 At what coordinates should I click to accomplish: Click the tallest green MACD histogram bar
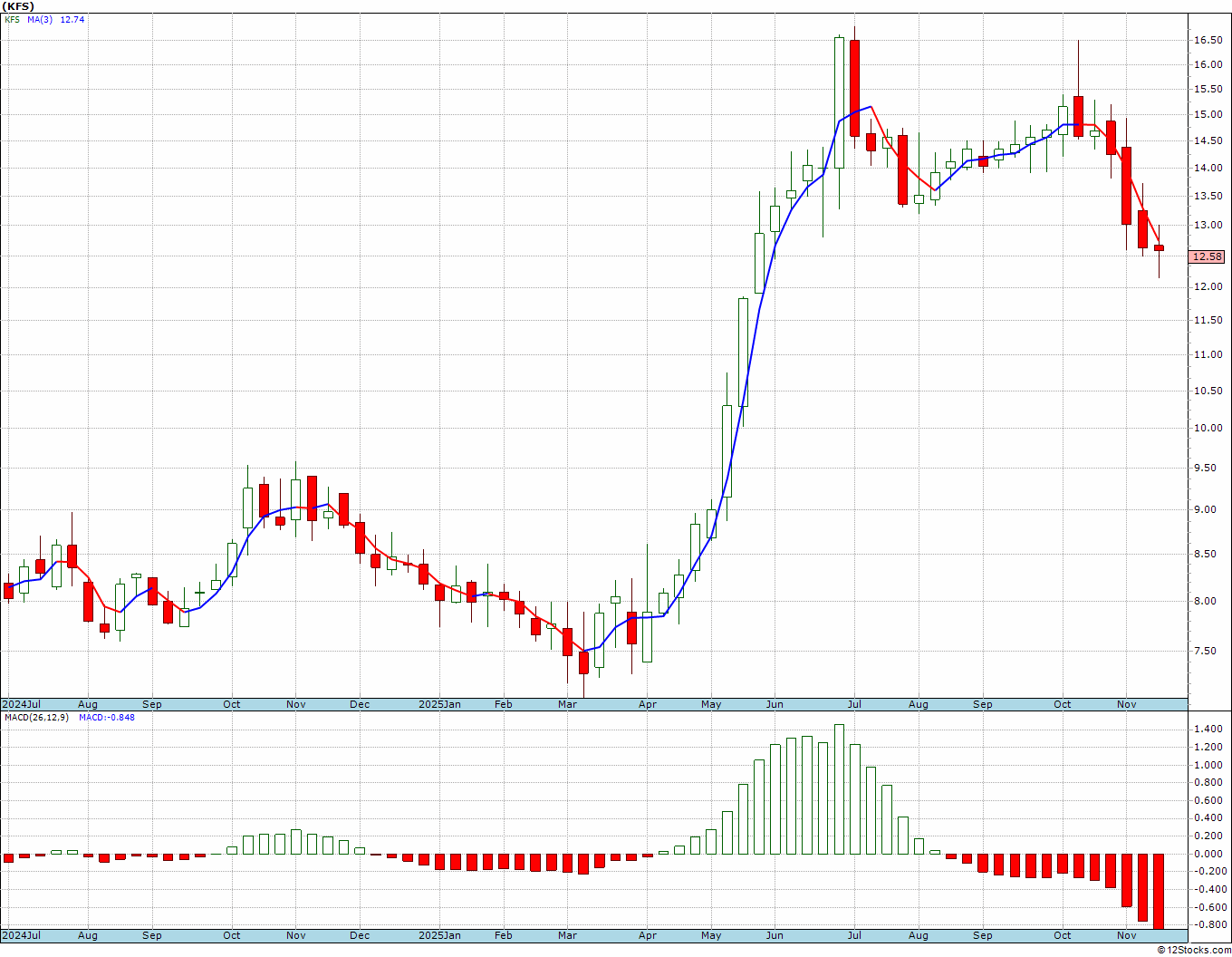[839, 789]
